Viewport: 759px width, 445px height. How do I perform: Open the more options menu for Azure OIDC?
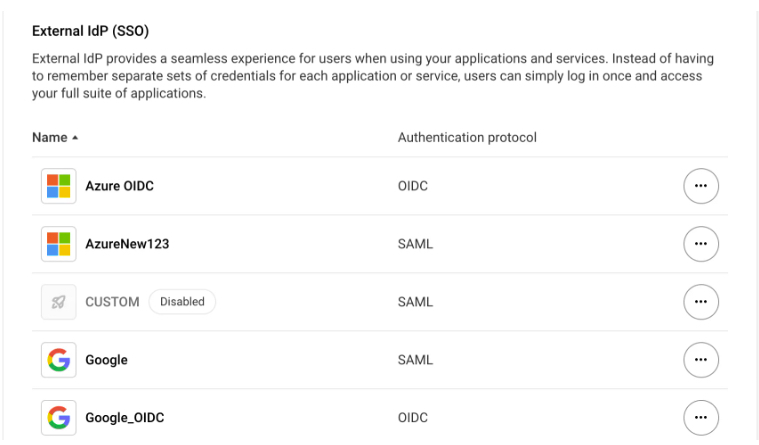click(700, 186)
